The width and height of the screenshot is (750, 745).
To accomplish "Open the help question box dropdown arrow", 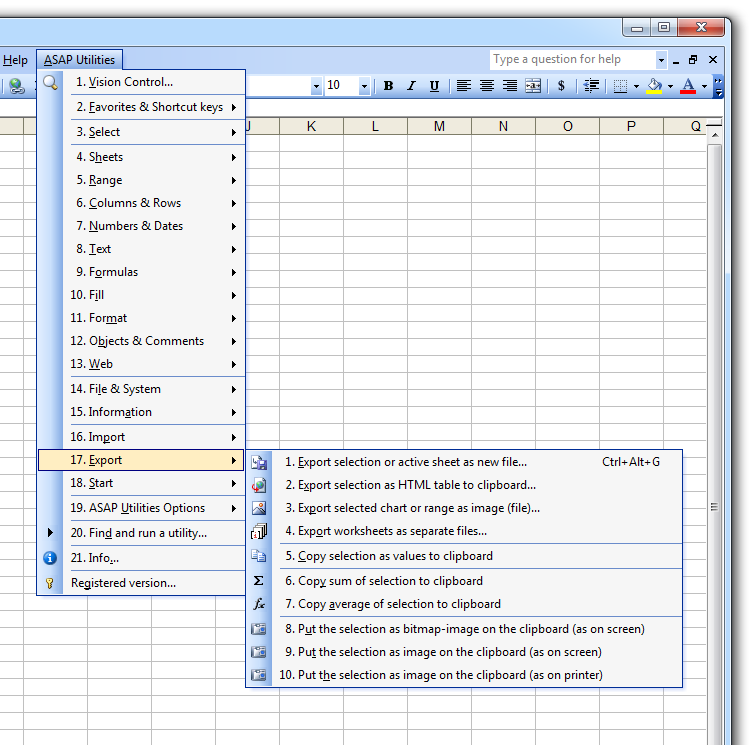I will point(661,60).
